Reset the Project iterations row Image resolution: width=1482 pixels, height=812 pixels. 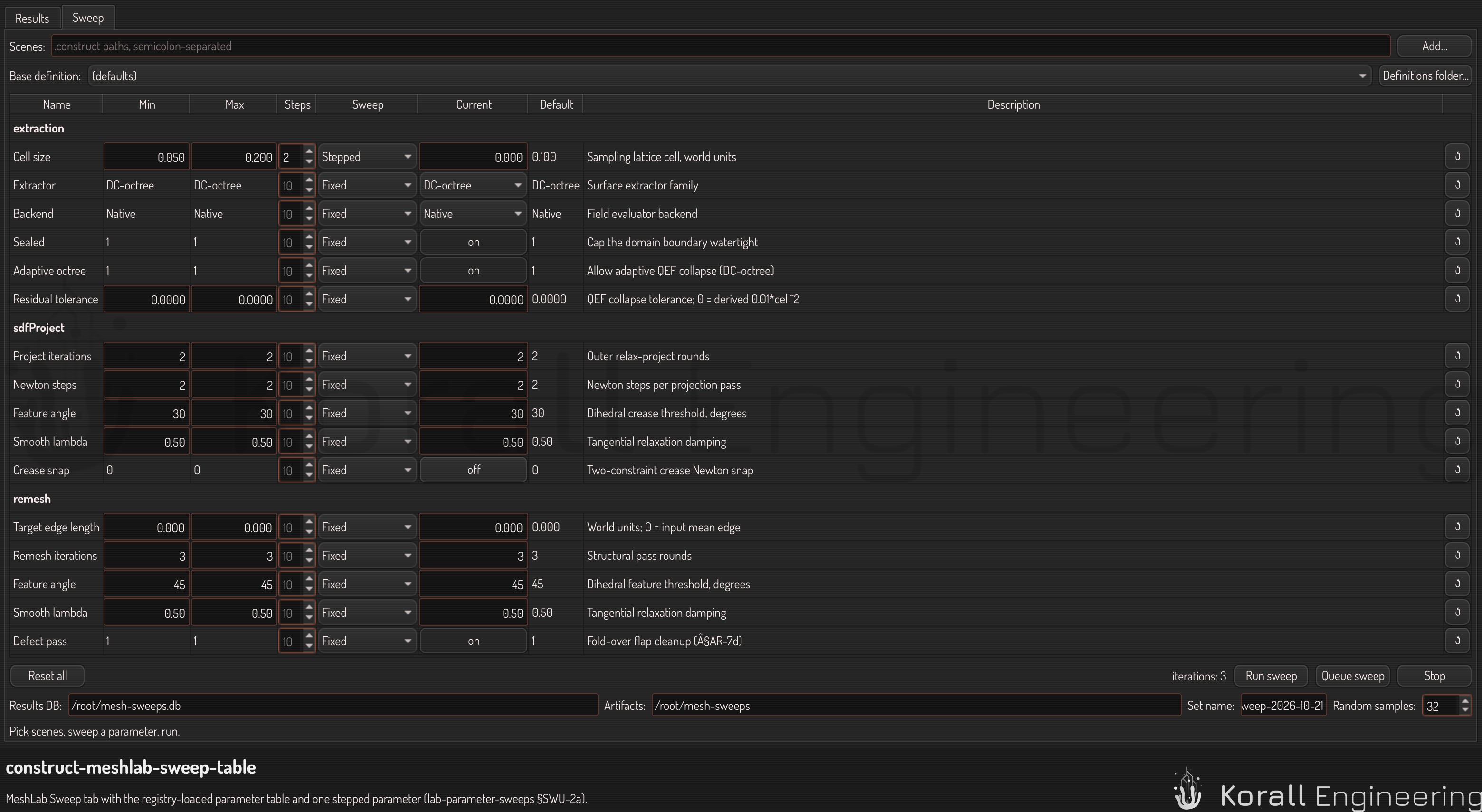tap(1457, 355)
